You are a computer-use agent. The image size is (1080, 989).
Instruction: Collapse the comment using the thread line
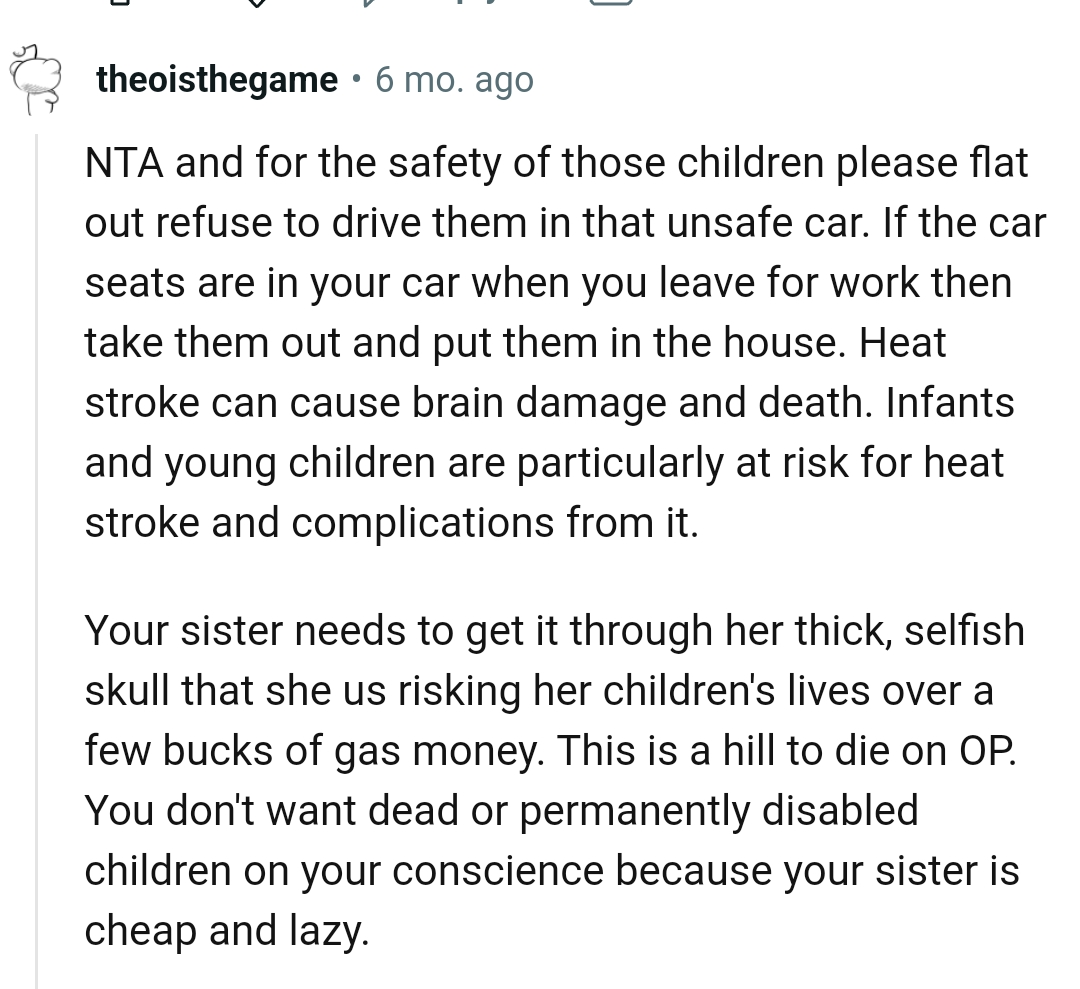pos(36,550)
